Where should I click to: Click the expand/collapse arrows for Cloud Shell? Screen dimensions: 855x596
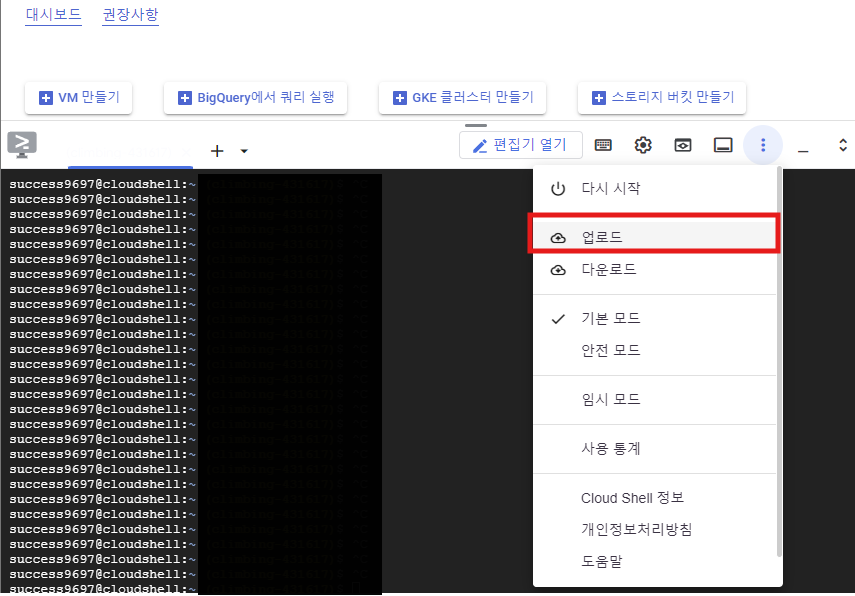[842, 145]
